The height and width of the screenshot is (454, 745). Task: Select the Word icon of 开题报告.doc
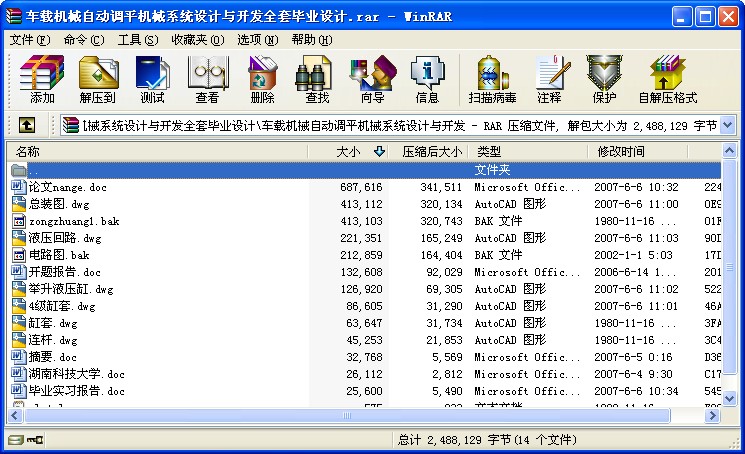(18, 272)
